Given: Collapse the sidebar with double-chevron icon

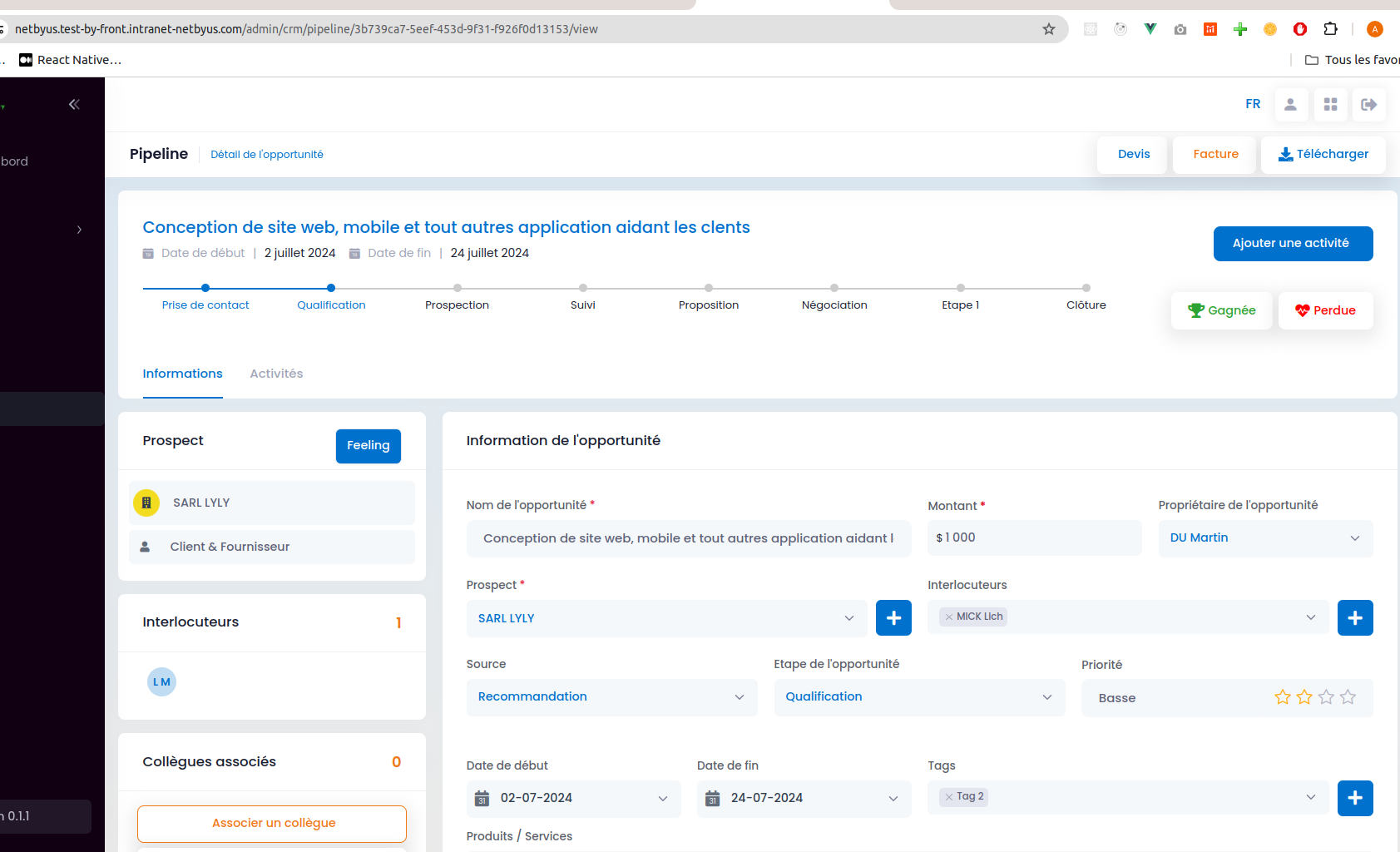Looking at the screenshot, I should point(74,104).
